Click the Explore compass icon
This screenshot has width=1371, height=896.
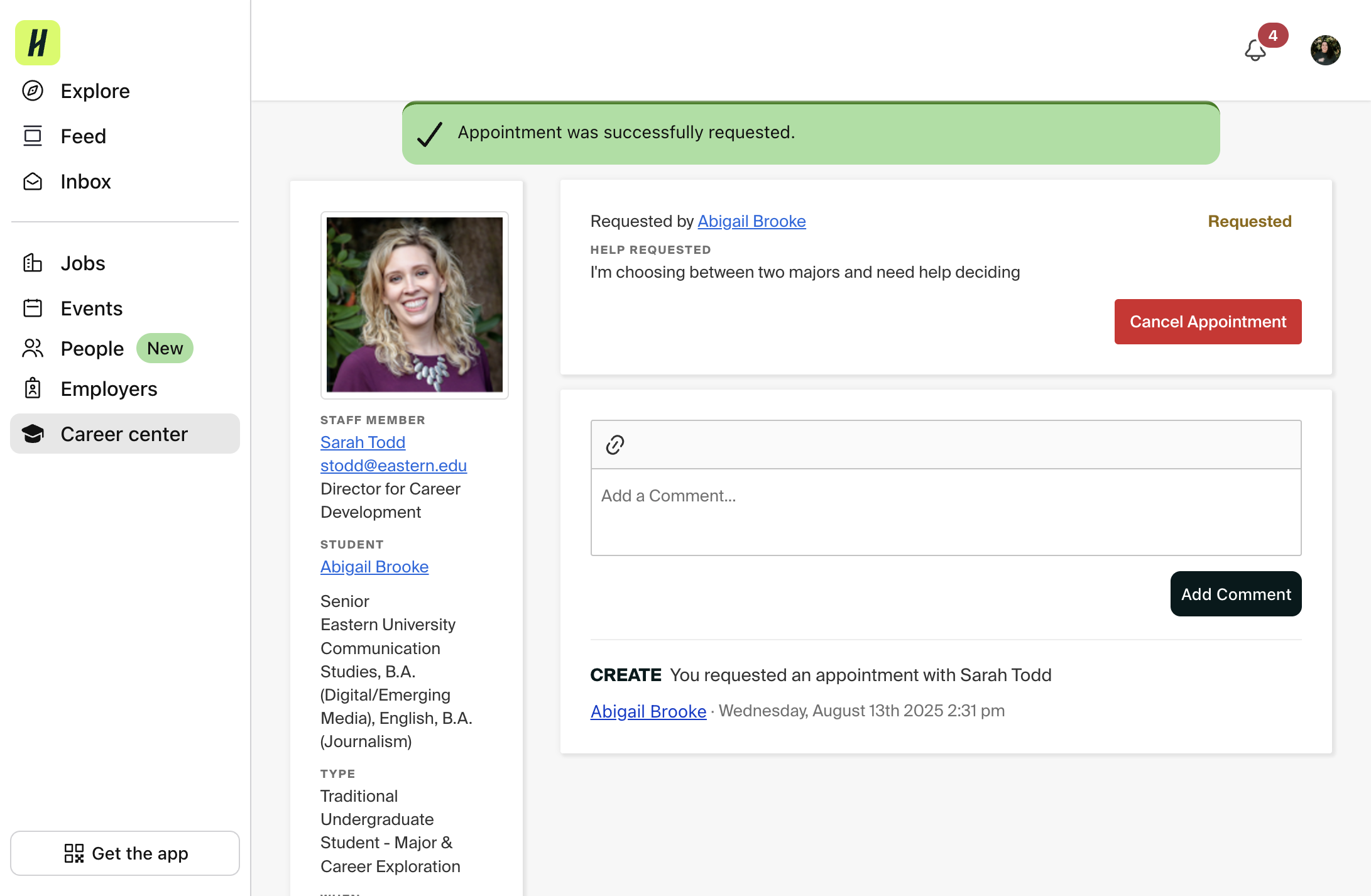click(33, 91)
